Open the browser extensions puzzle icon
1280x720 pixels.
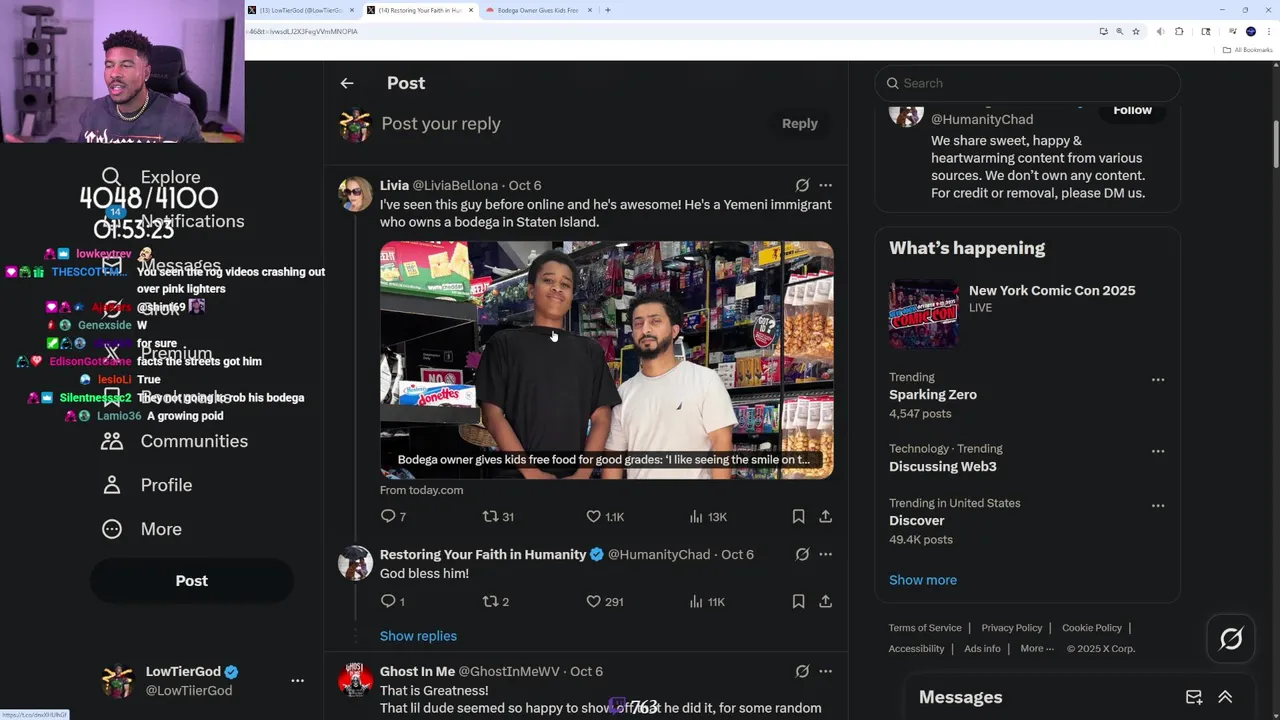1179,31
